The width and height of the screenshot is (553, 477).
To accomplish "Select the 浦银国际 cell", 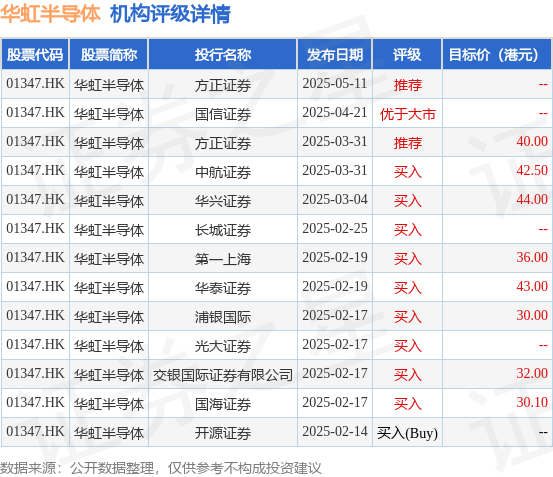I will pyautogui.click(x=223, y=317).
